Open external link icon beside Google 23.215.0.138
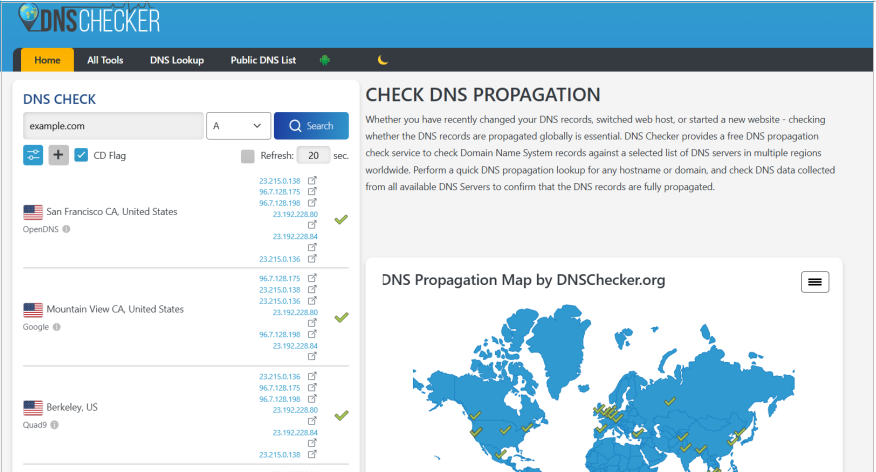Screen dimensions: 876x472 312,289
